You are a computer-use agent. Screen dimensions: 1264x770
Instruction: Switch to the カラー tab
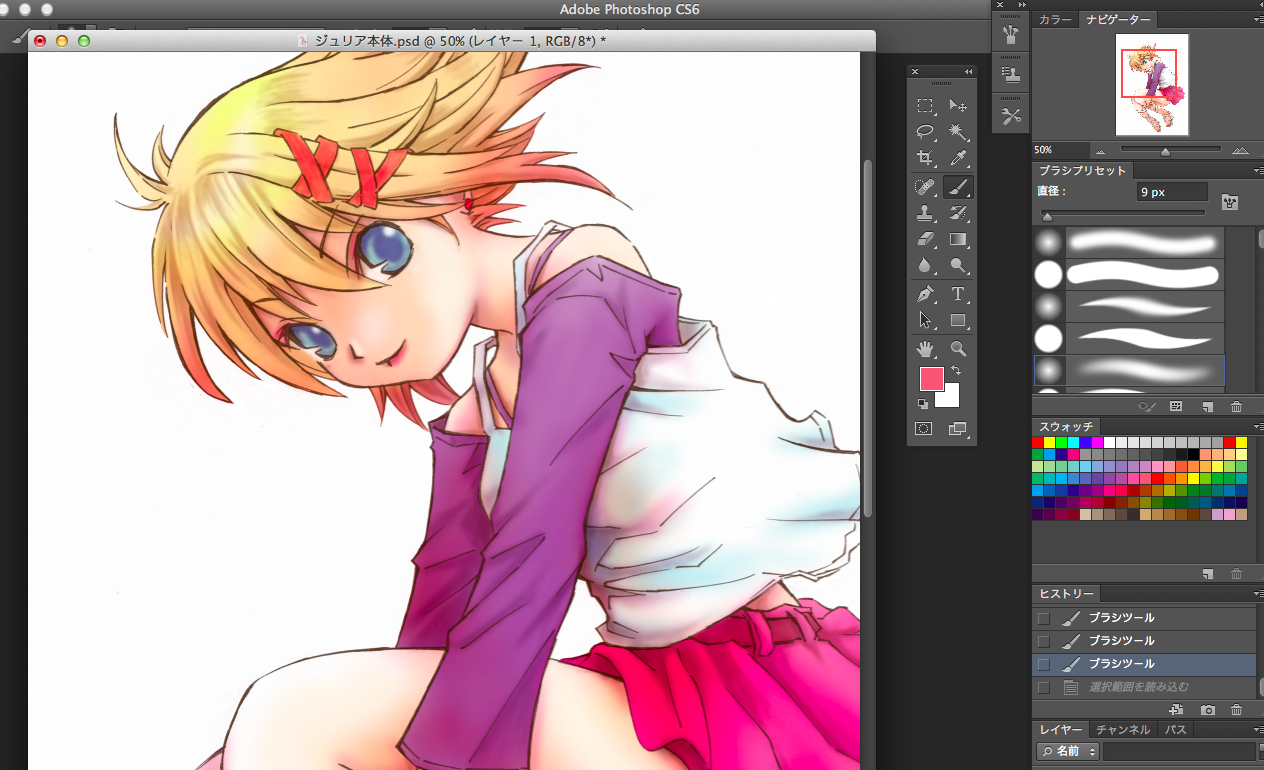click(x=1055, y=20)
